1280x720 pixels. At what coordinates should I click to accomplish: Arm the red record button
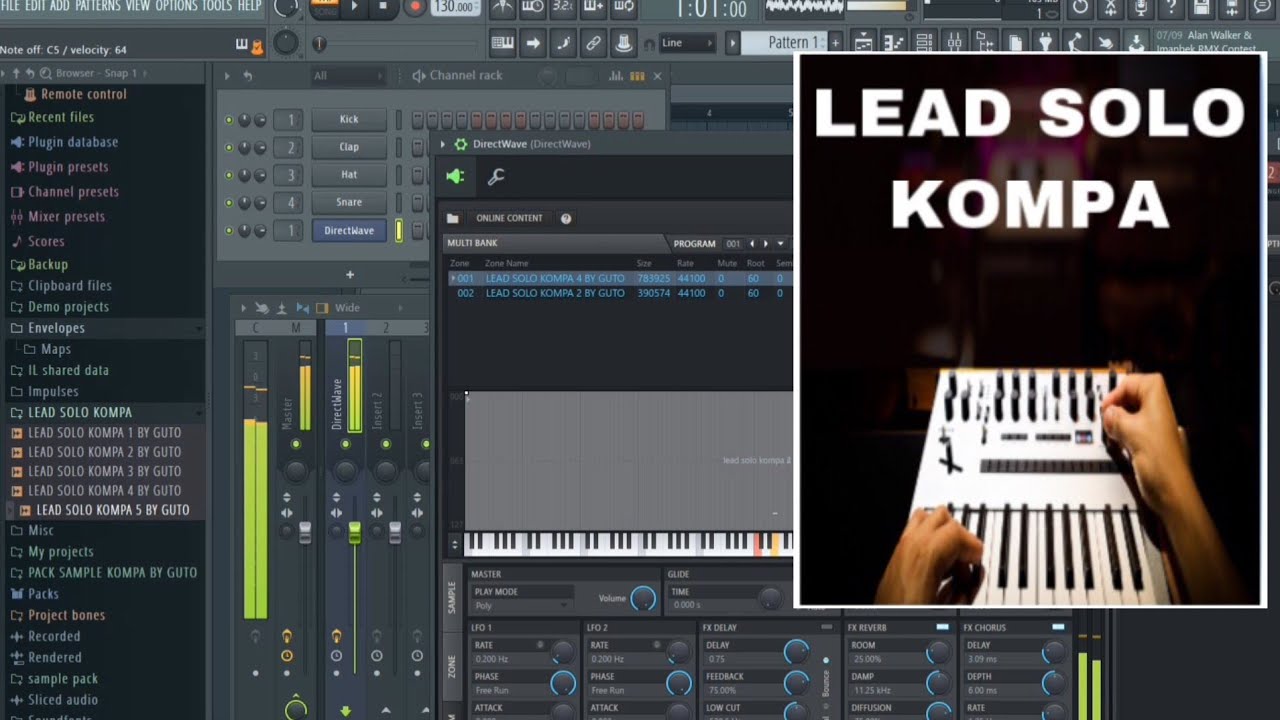coord(415,7)
